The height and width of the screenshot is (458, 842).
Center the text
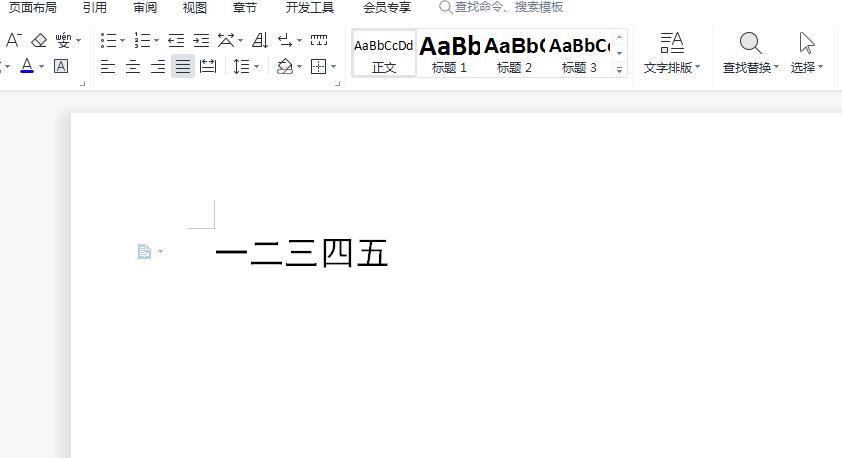coord(133,67)
